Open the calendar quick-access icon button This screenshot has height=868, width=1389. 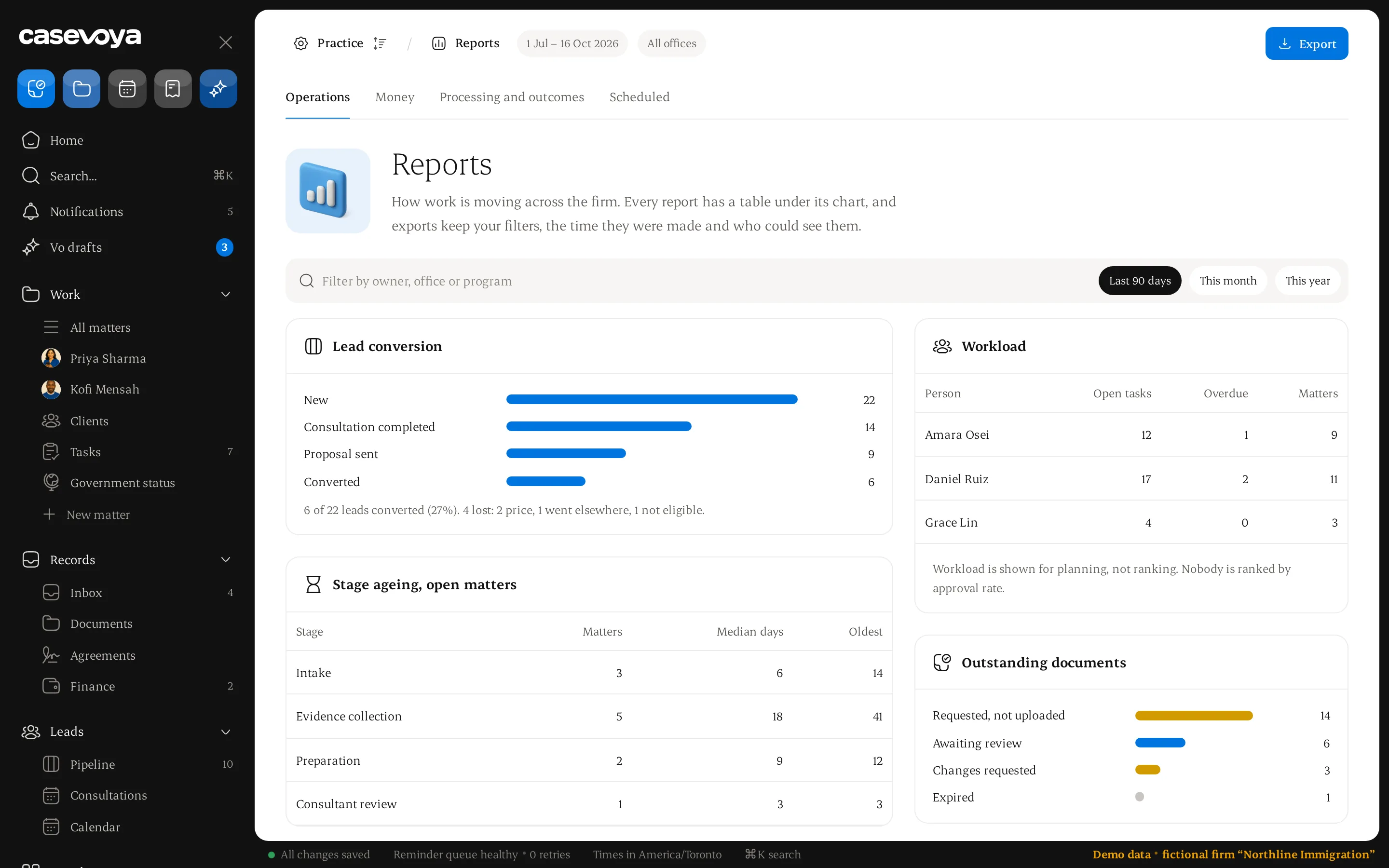tap(127, 88)
